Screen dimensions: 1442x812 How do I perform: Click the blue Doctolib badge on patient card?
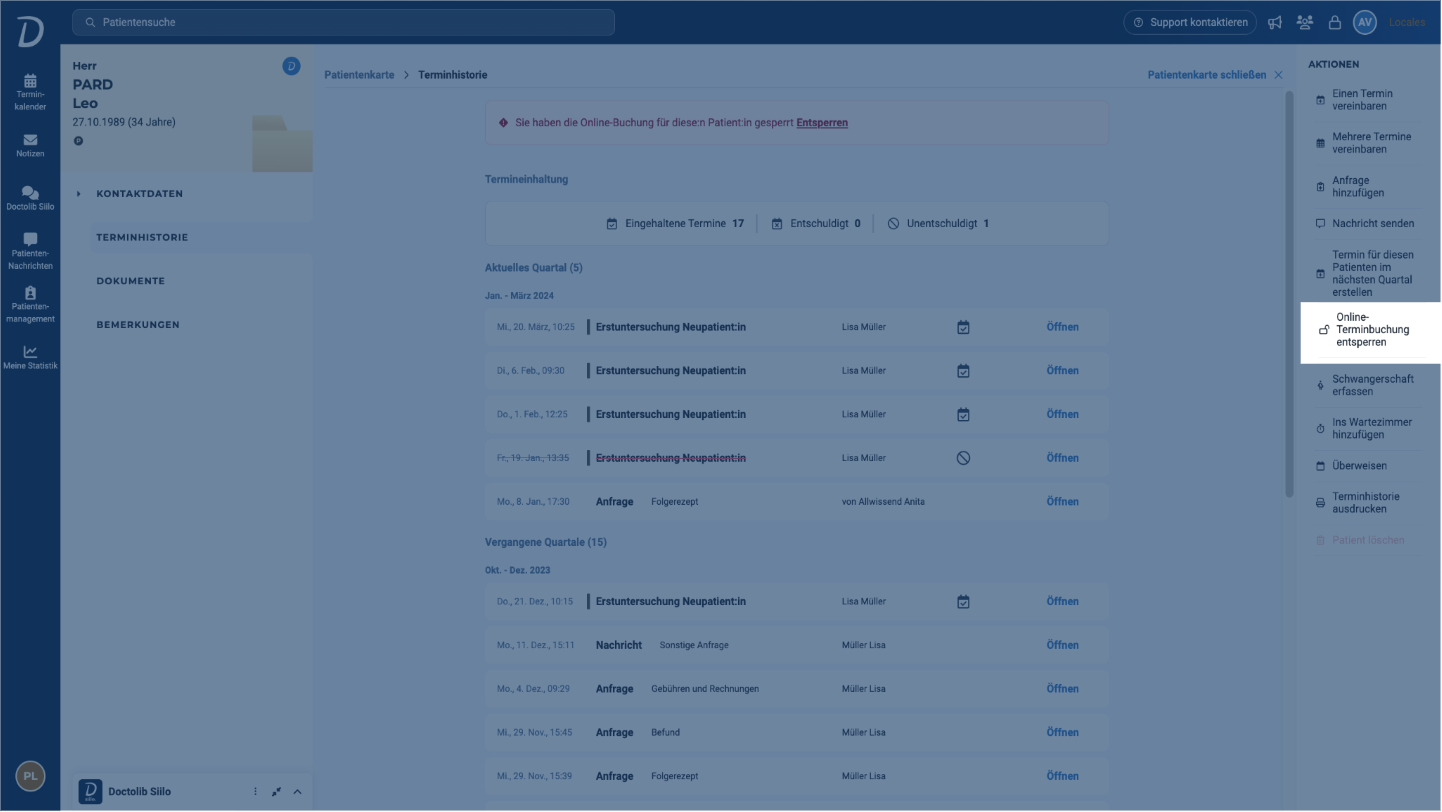291,66
